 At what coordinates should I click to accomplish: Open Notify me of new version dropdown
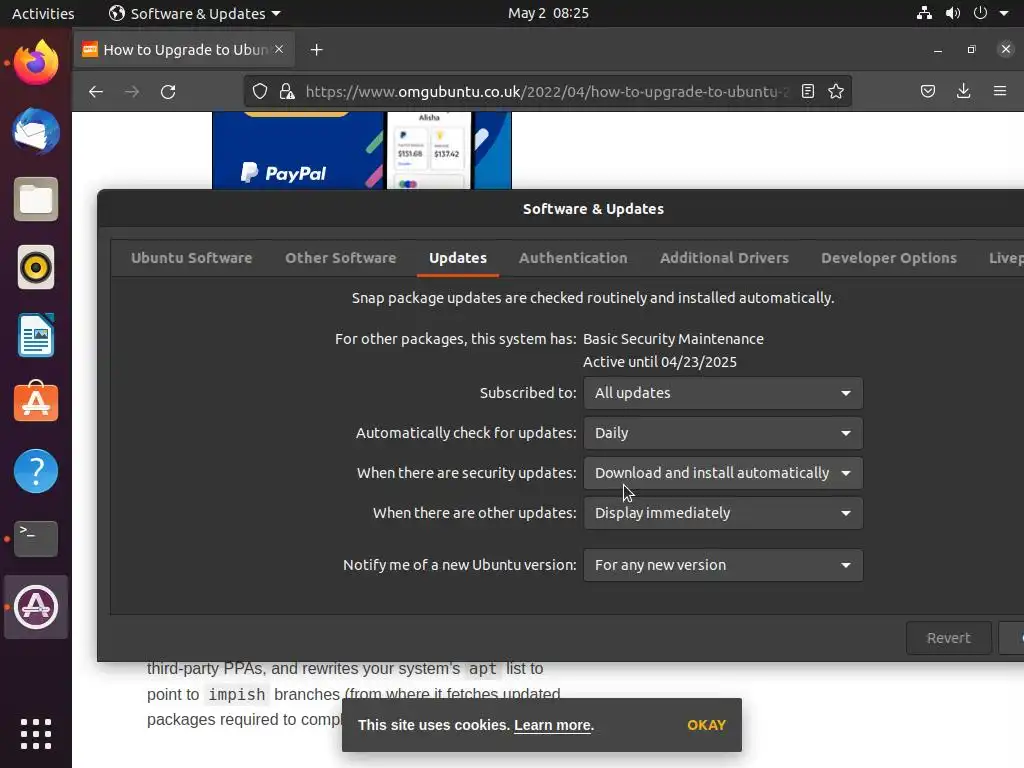(x=723, y=565)
